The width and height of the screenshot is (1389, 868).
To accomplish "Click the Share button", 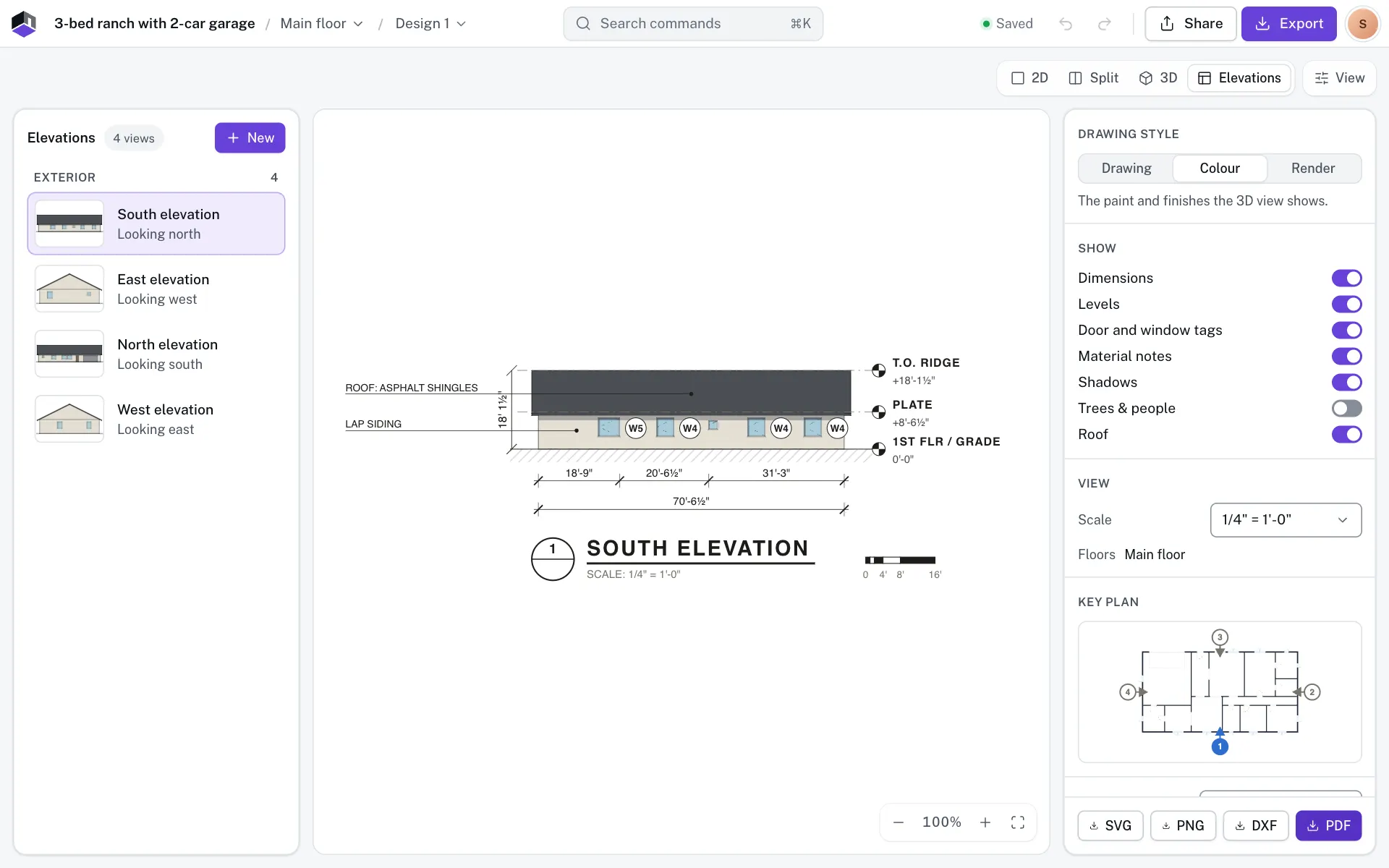I will click(x=1191, y=24).
